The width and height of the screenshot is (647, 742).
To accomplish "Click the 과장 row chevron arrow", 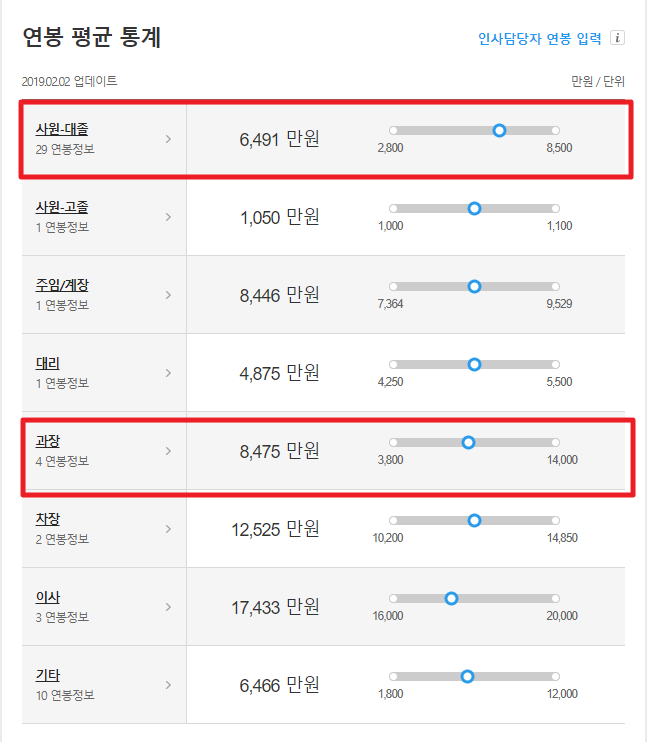I will [x=168, y=451].
